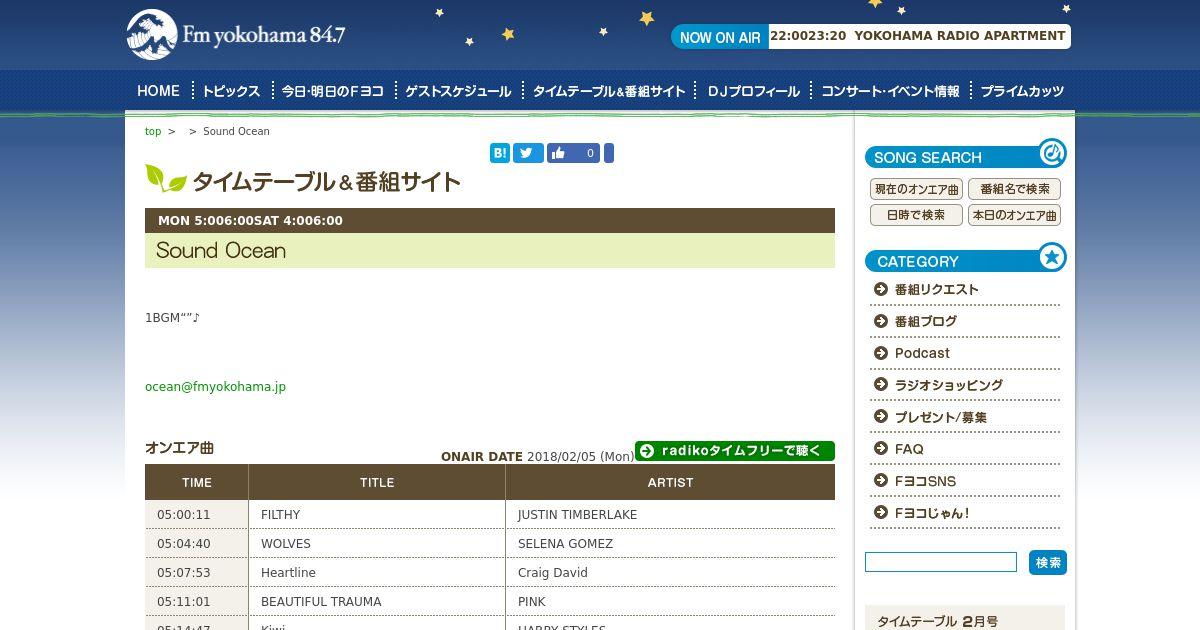Image resolution: width=1200 pixels, height=630 pixels.
Task: Open FAQ category link
Action: tap(909, 449)
